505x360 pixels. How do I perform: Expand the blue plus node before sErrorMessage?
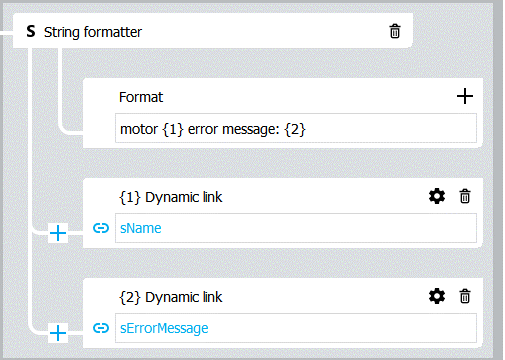tap(58, 333)
